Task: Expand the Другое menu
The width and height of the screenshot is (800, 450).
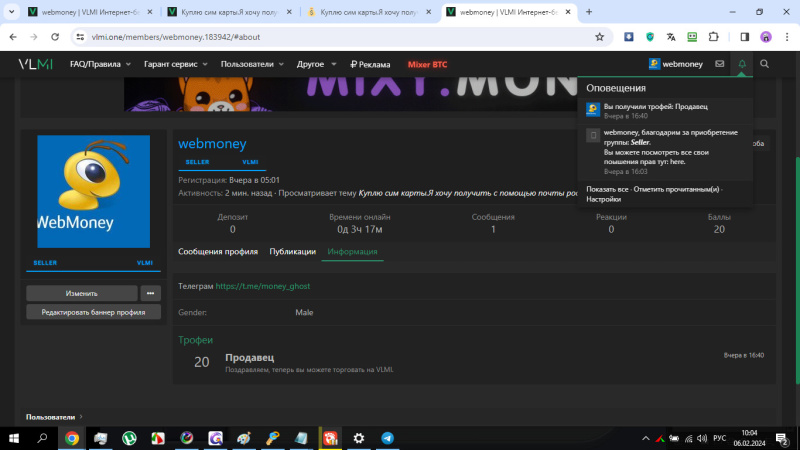Action: click(x=316, y=64)
